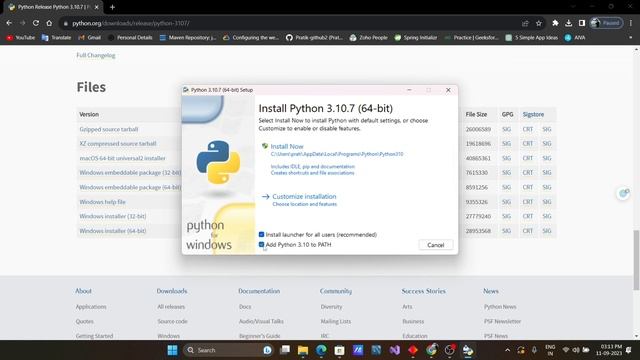This screenshot has height=360, width=640.
Task: Click the page vertical scrollbar thumb
Action: pos(636,260)
